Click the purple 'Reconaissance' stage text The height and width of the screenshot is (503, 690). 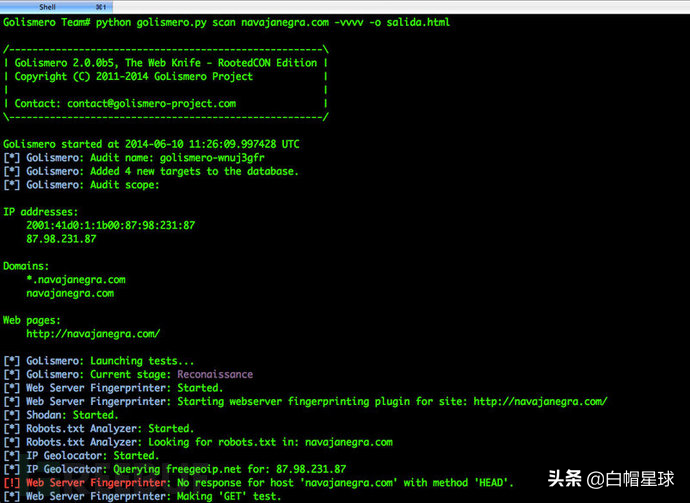pyautogui.click(x=215, y=374)
